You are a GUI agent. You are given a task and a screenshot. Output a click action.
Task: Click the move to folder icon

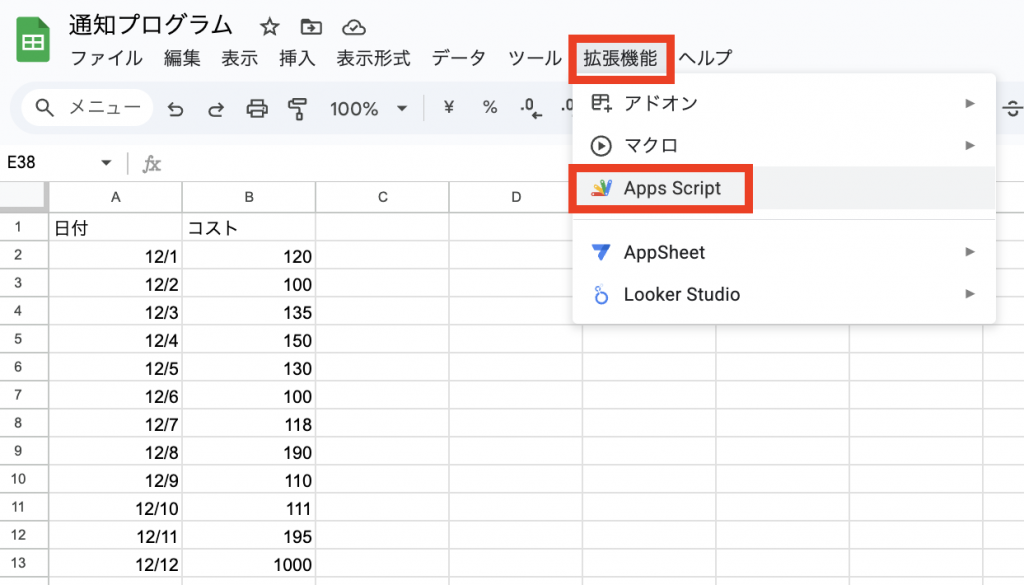pyautogui.click(x=311, y=27)
